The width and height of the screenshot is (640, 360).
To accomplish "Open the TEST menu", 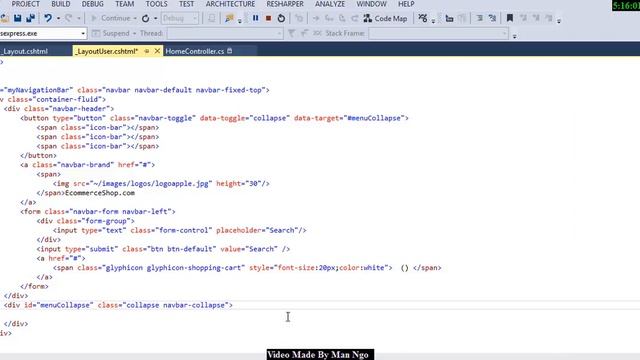I will tap(186, 4).
